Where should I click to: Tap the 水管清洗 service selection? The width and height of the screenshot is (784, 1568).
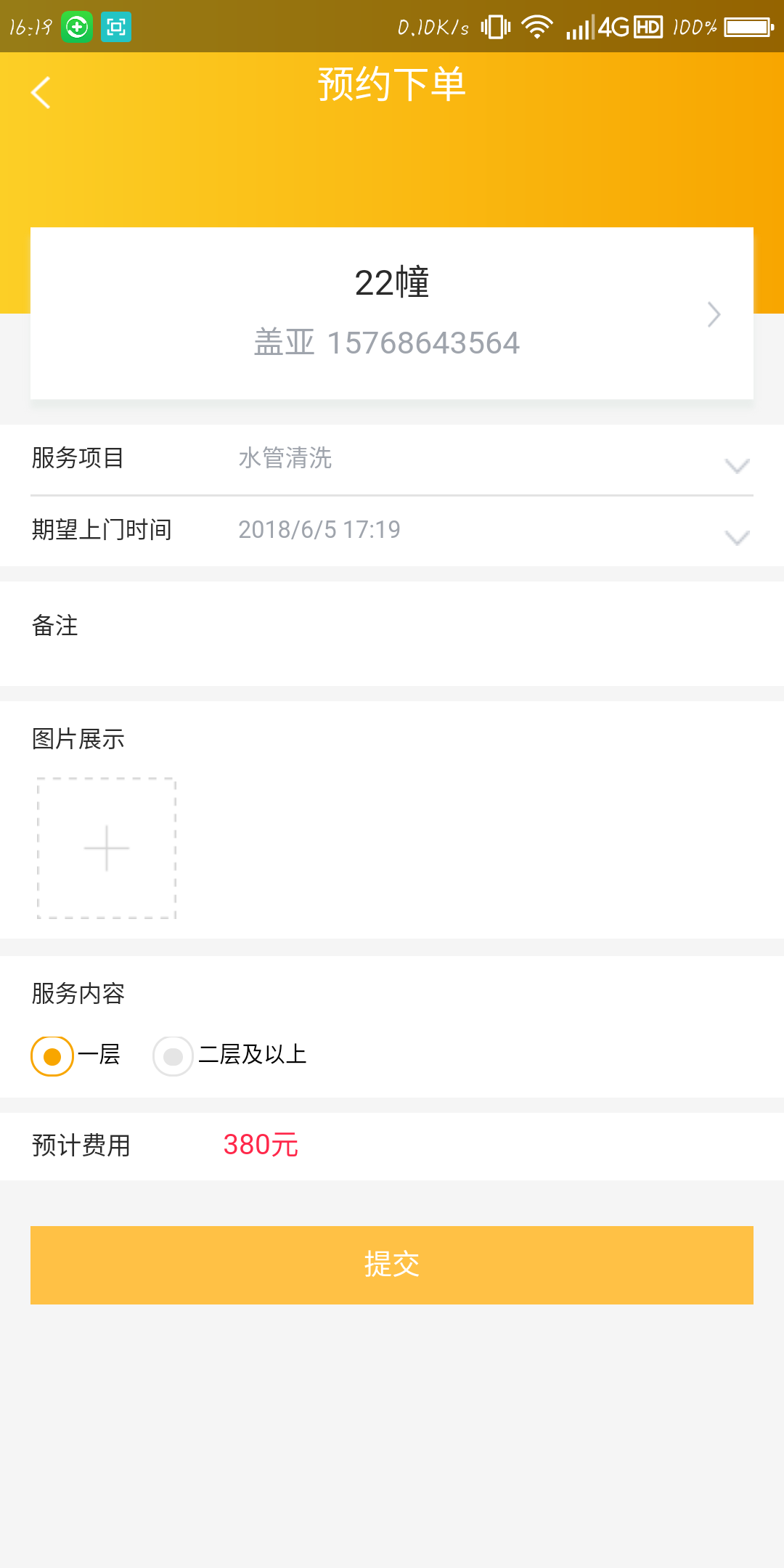pyautogui.click(x=285, y=458)
